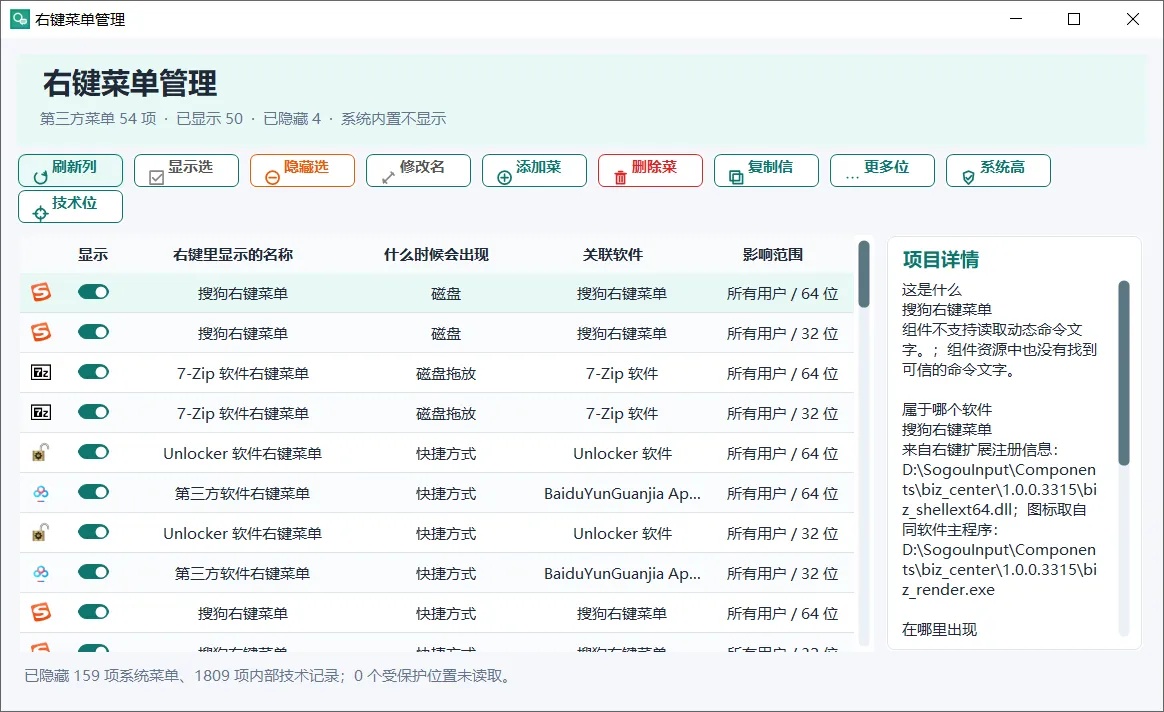The height and width of the screenshot is (712, 1164).
Task: Click BaiduYunGuanjia Ap... cell in 64 位 row
Action: (x=622, y=494)
